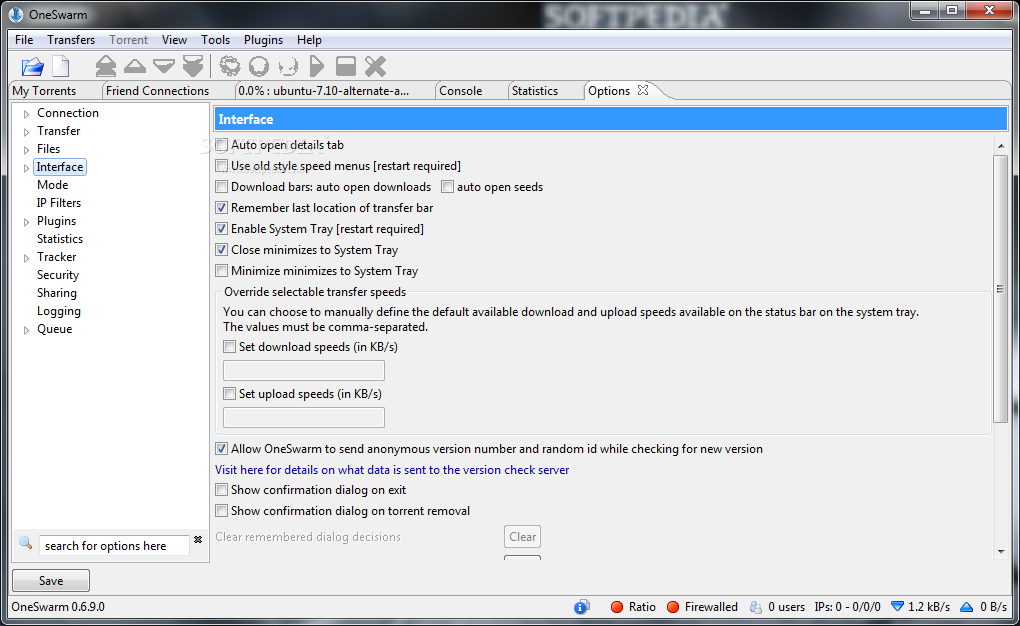Select Security in options tree

pyautogui.click(x=58, y=275)
